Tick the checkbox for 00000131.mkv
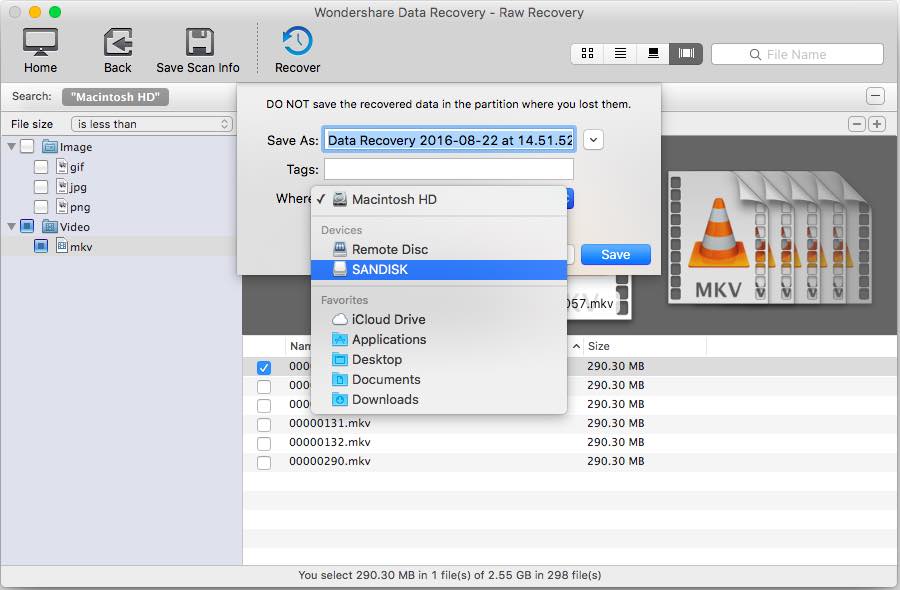This screenshot has height=590, width=900. (264, 424)
